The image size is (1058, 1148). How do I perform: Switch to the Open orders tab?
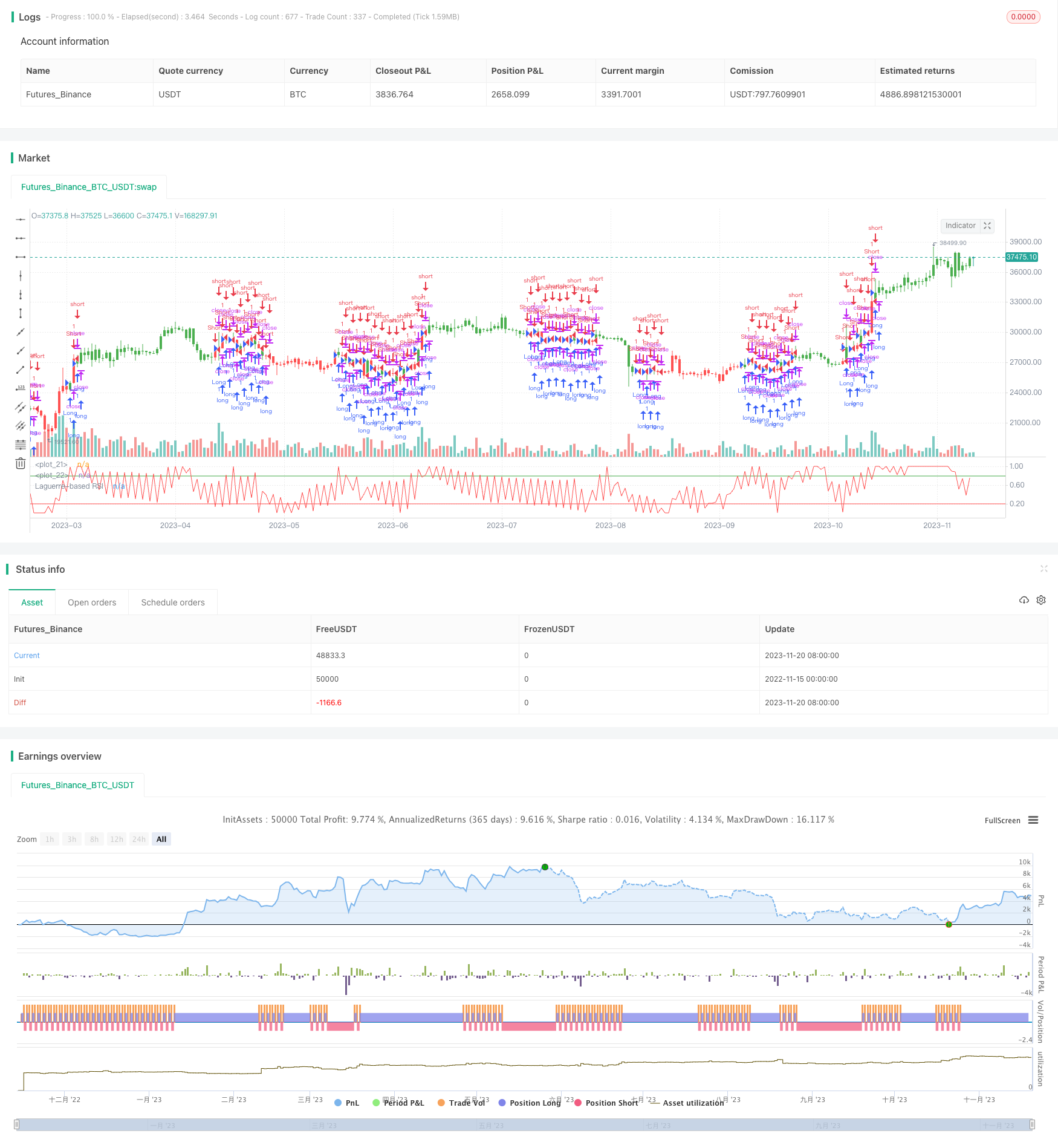point(92,602)
